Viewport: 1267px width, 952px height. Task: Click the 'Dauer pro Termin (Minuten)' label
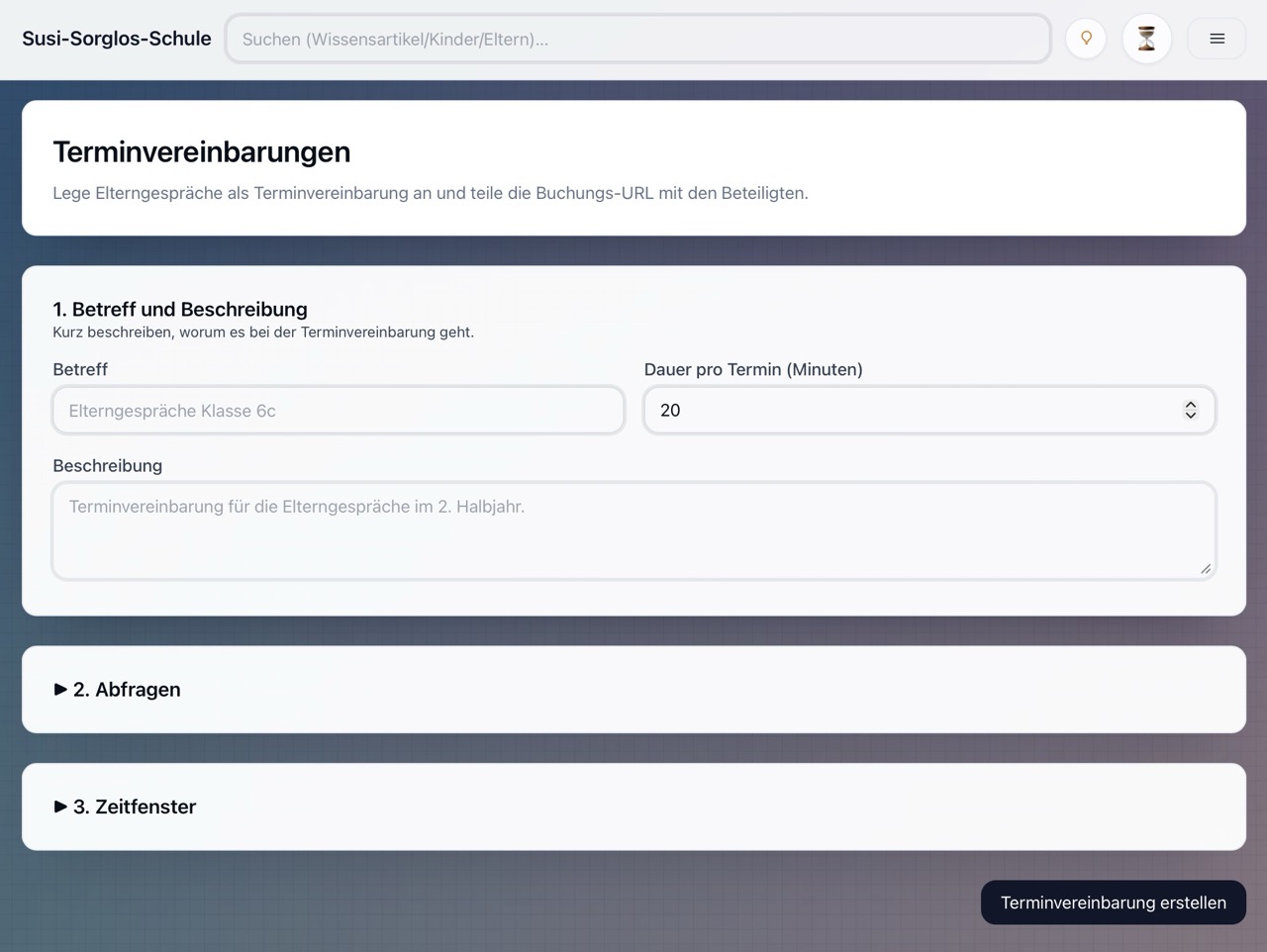[x=753, y=369]
